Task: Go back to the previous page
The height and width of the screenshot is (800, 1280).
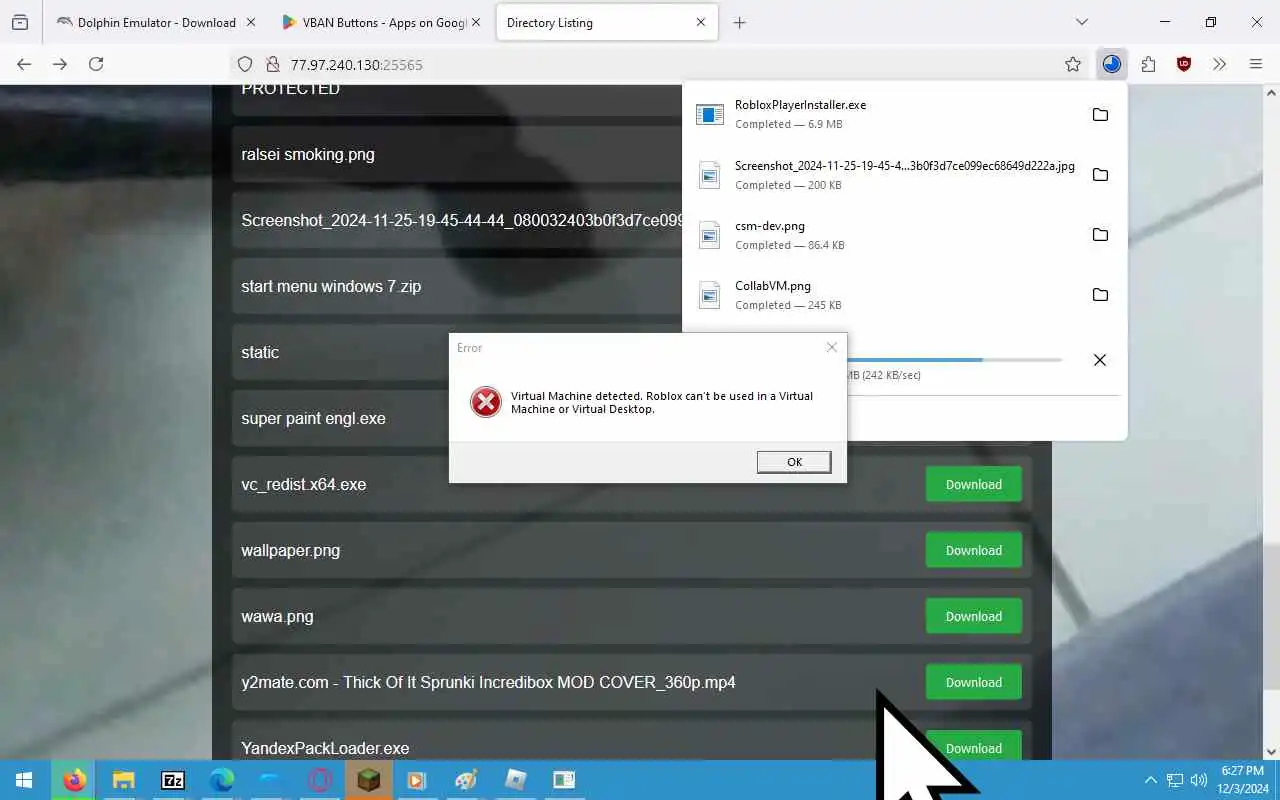Action: click(x=24, y=64)
